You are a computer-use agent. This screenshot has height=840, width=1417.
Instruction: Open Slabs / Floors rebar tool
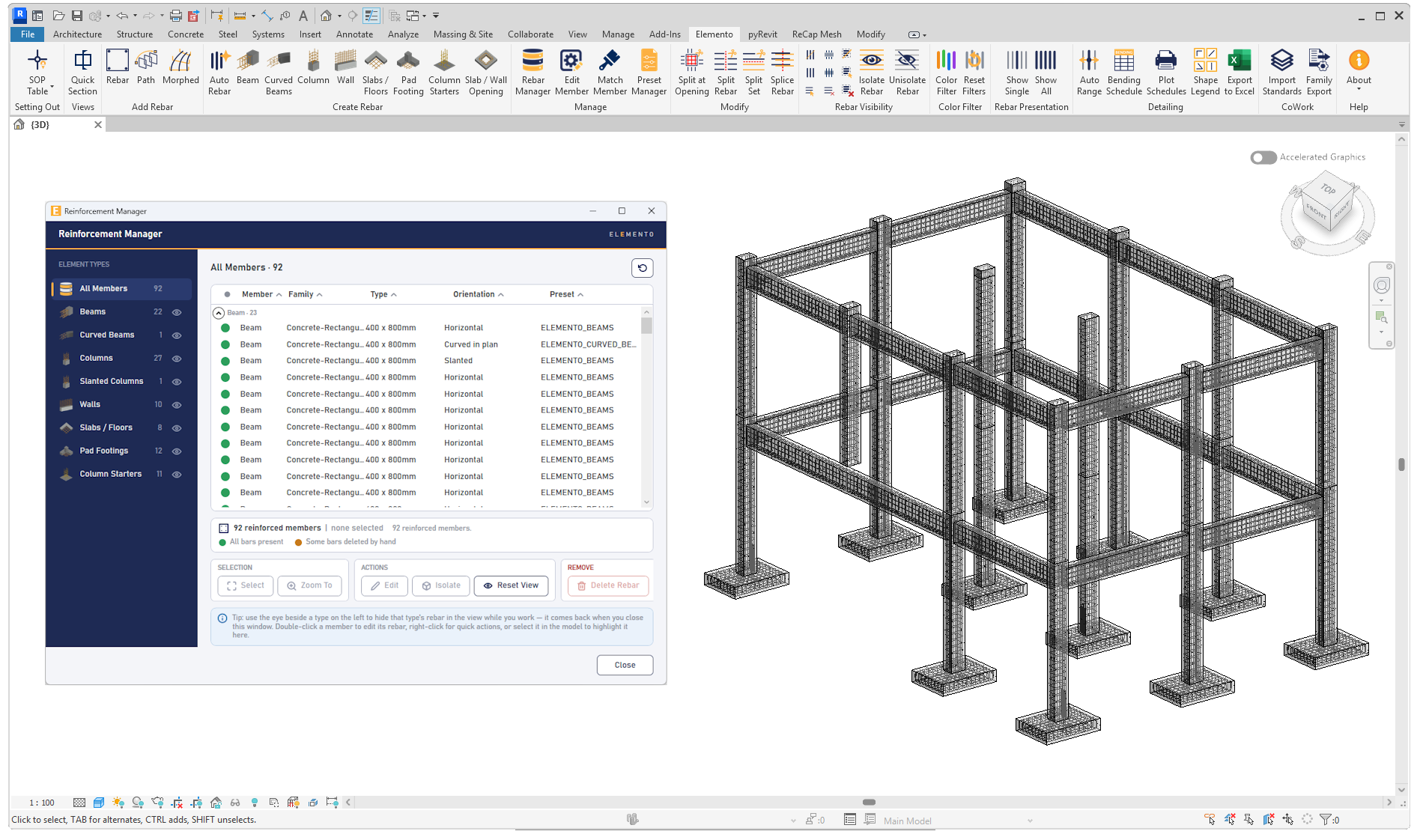coord(375,72)
